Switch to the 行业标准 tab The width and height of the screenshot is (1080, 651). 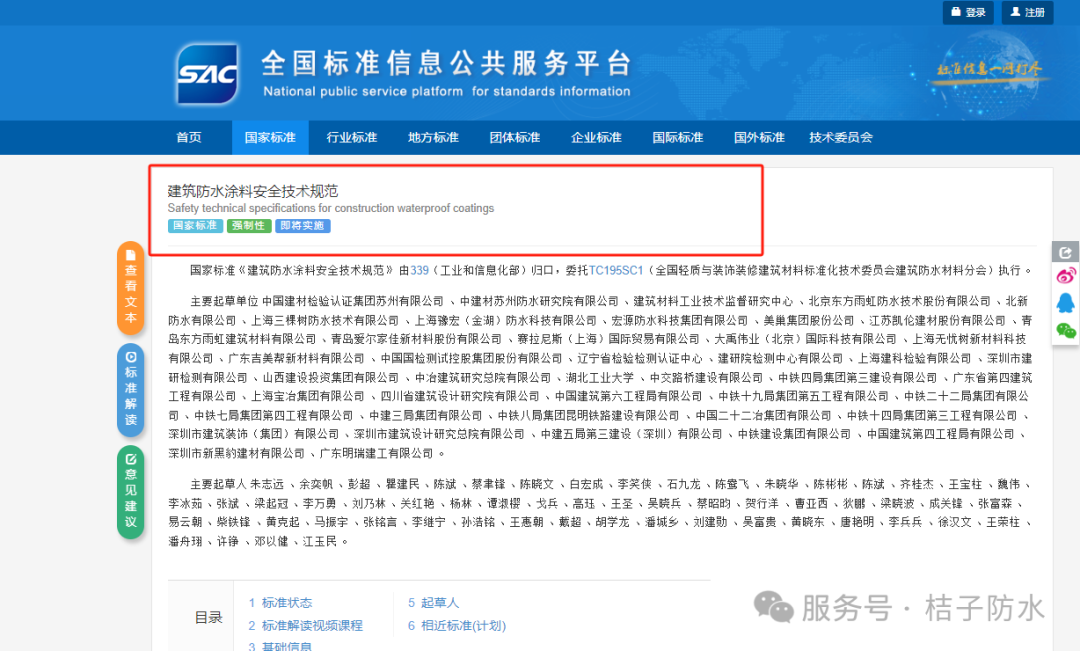pos(351,137)
